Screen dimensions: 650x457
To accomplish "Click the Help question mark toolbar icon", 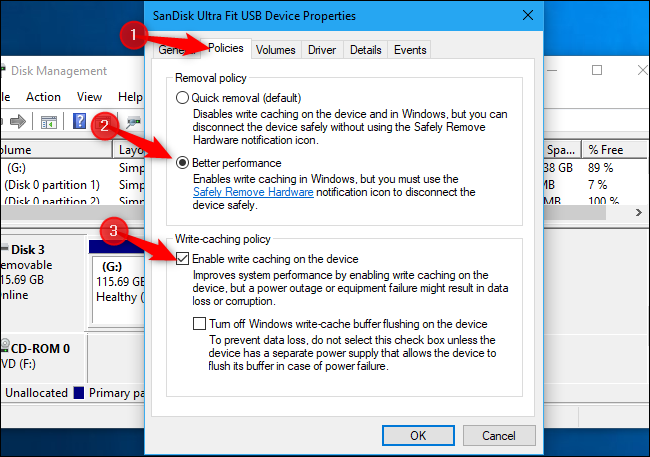I will click(79, 121).
